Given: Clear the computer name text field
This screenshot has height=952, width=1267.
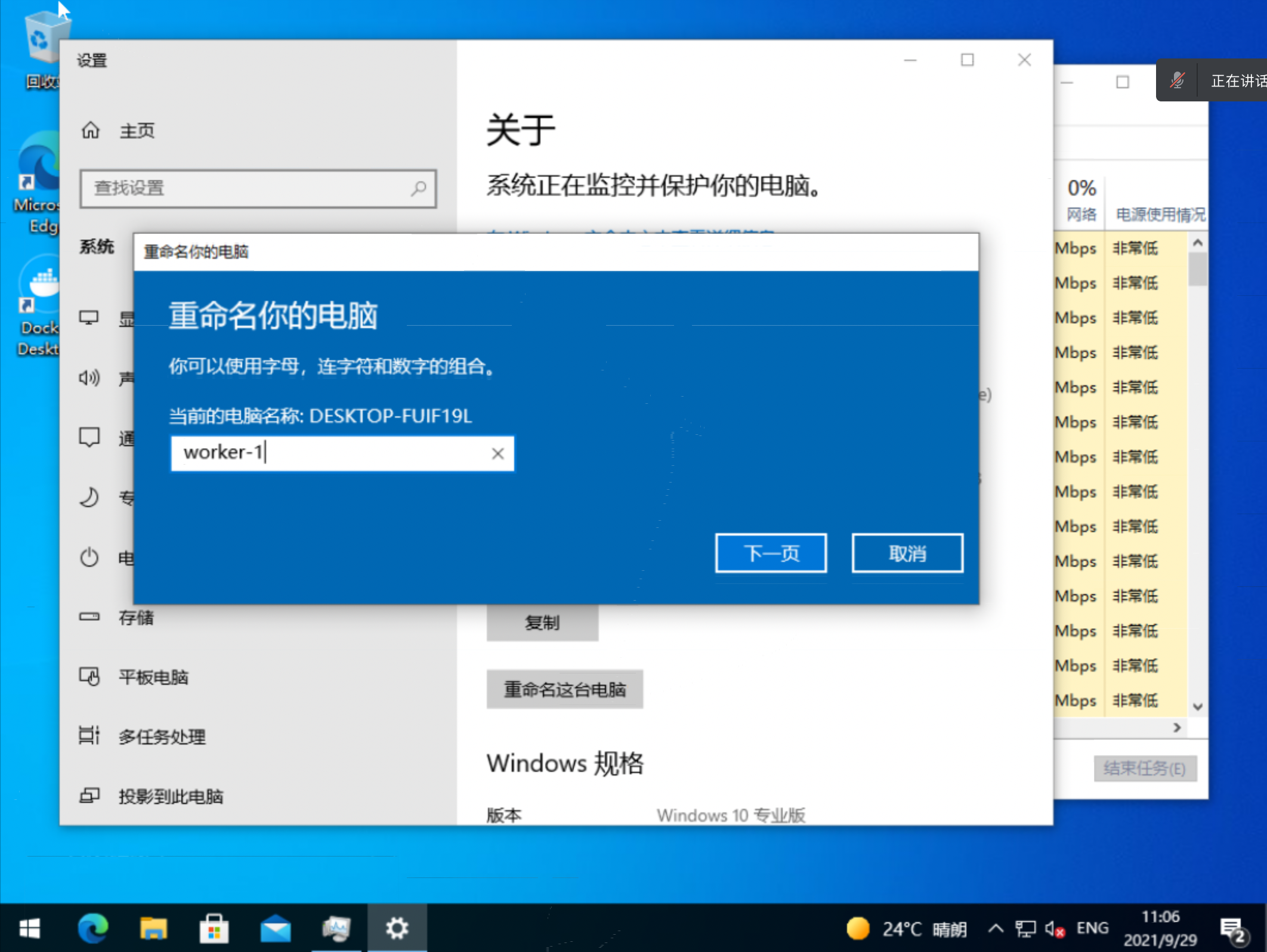Looking at the screenshot, I should [497, 454].
